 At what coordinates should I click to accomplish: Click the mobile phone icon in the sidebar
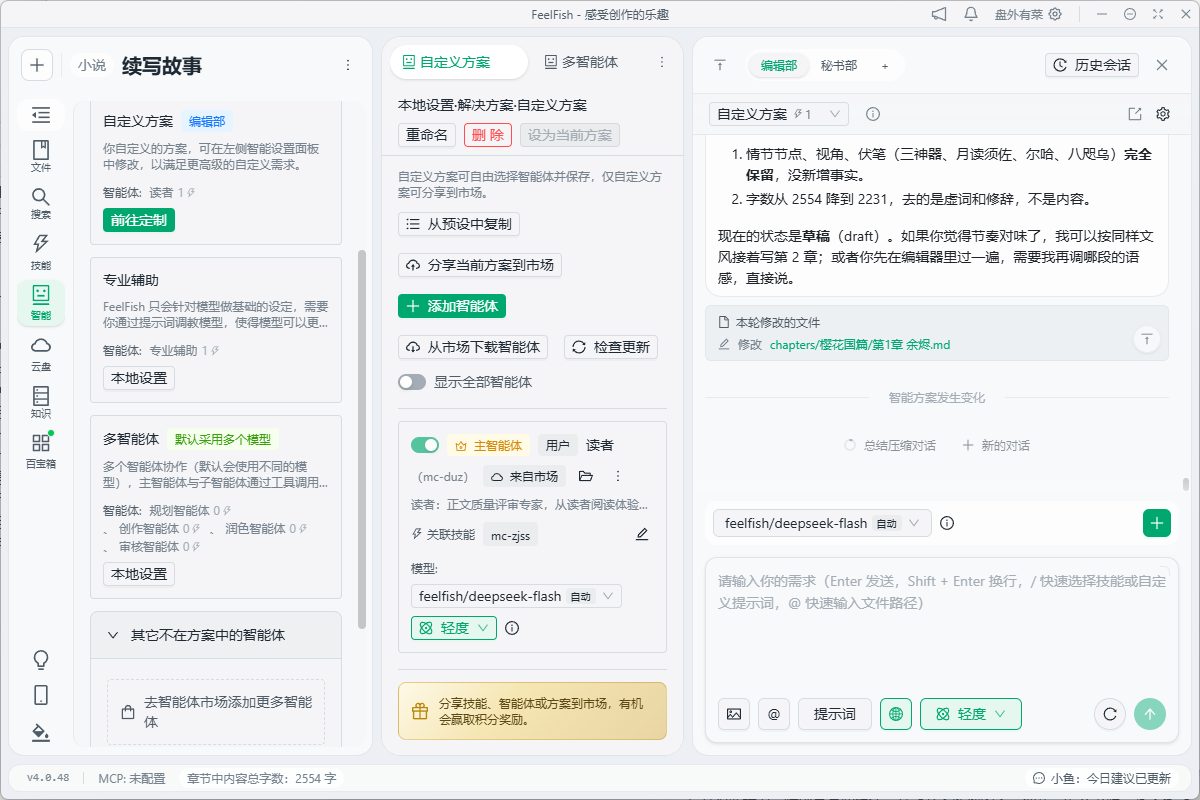click(x=41, y=695)
